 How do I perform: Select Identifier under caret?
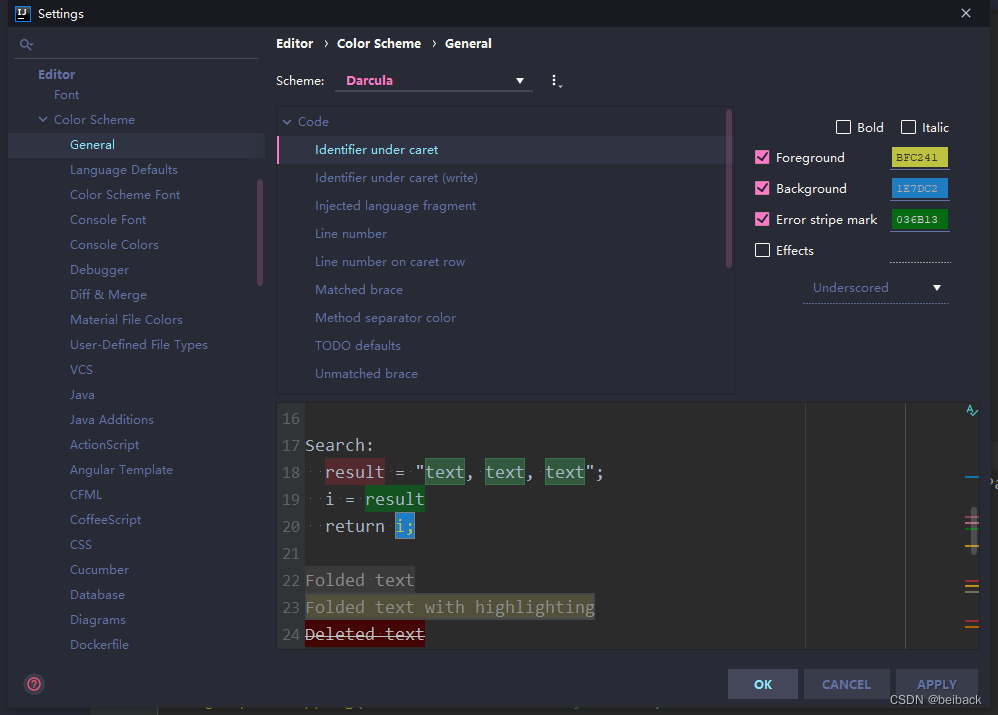pyautogui.click(x=503, y=150)
